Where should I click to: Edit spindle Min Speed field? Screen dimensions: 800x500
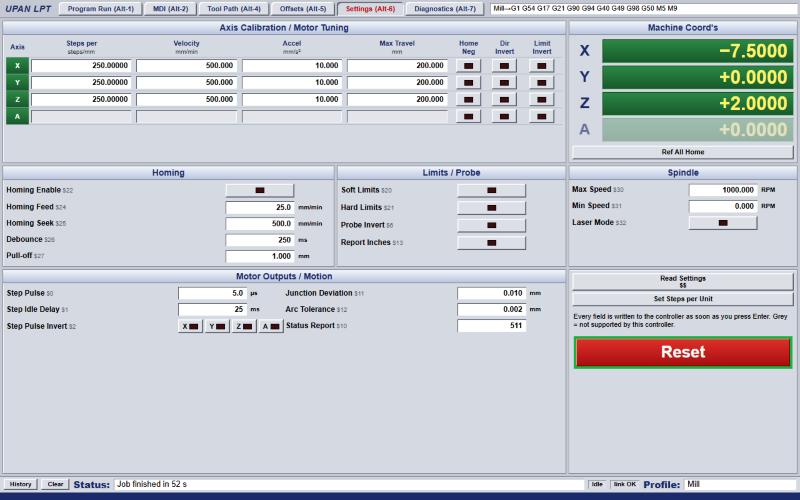click(723, 207)
